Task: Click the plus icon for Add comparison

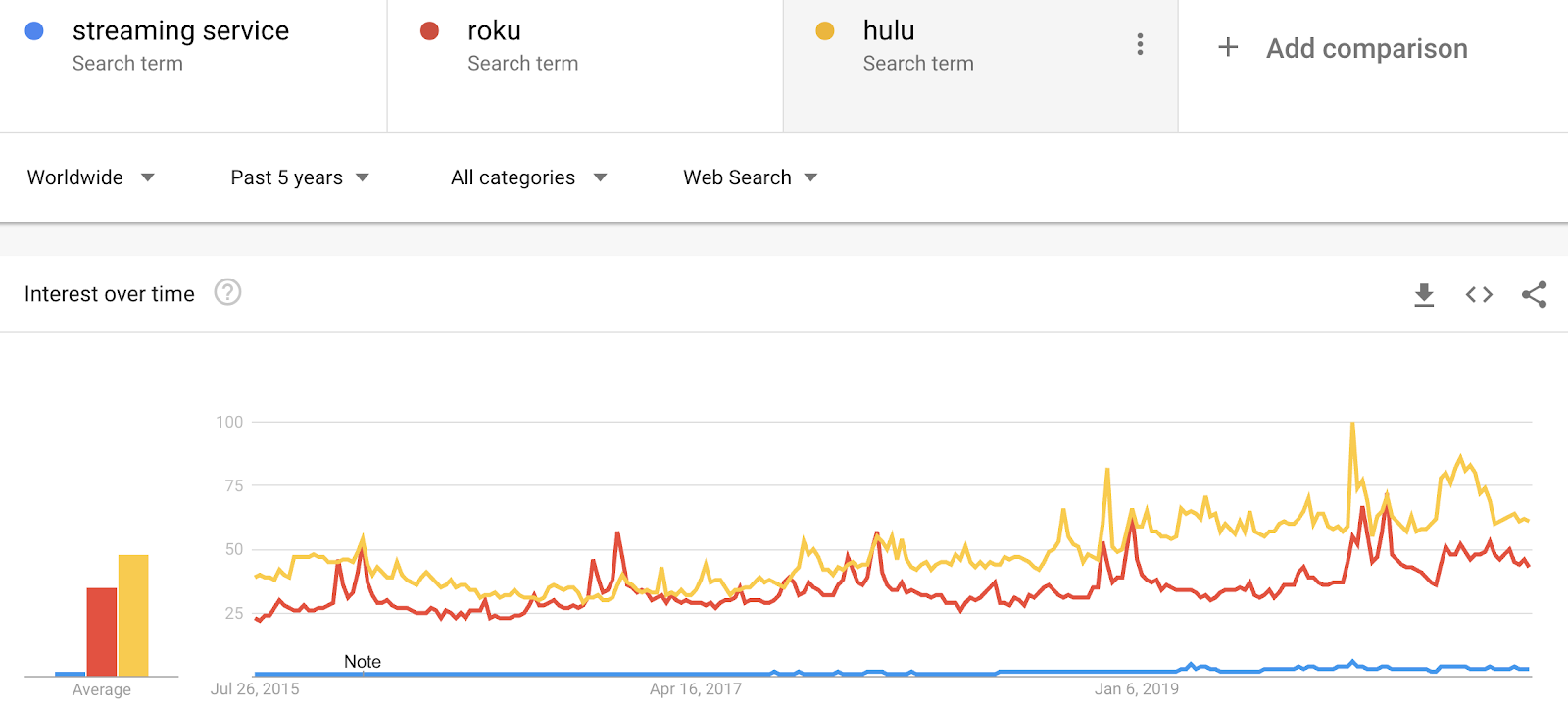Action: point(1228,47)
